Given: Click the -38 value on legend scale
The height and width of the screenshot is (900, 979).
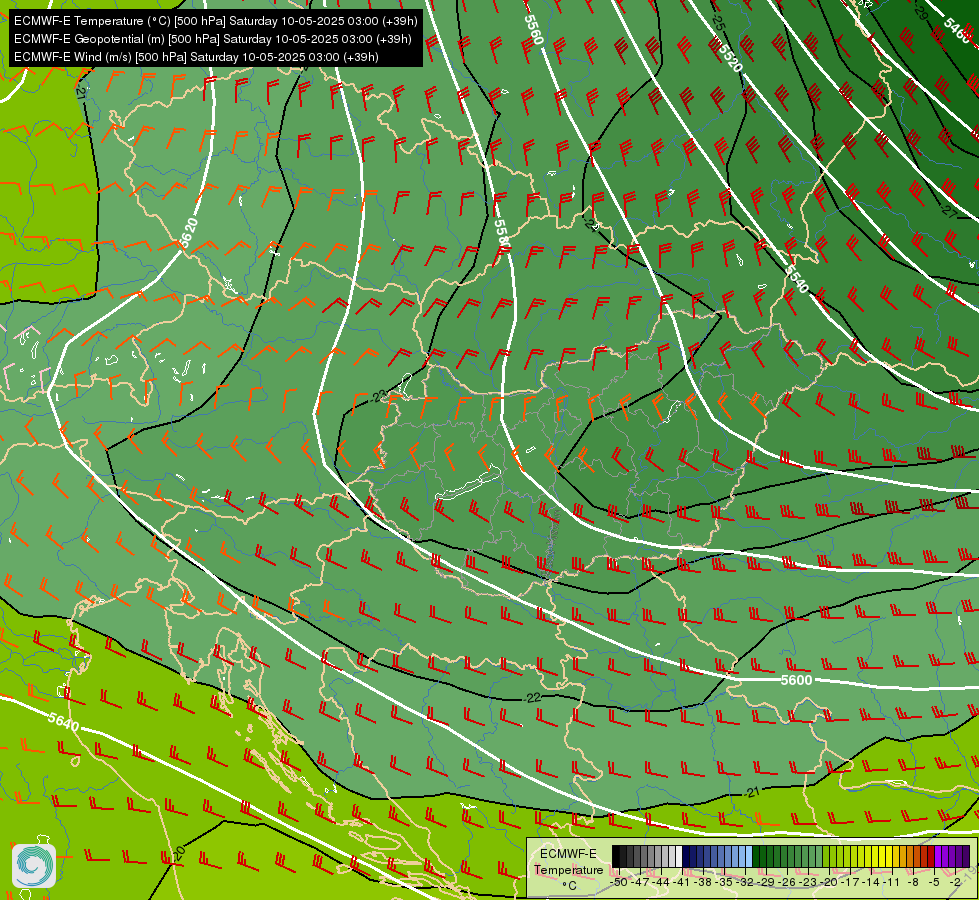Looking at the screenshot, I should (x=702, y=883).
